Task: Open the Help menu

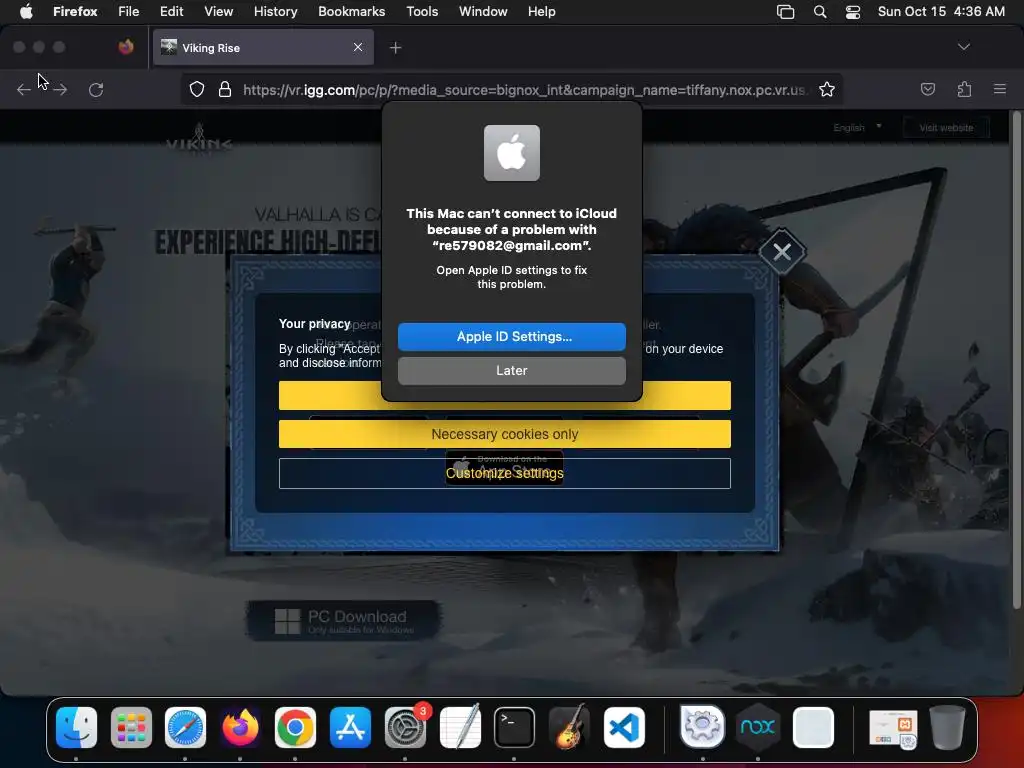Action: point(541,11)
